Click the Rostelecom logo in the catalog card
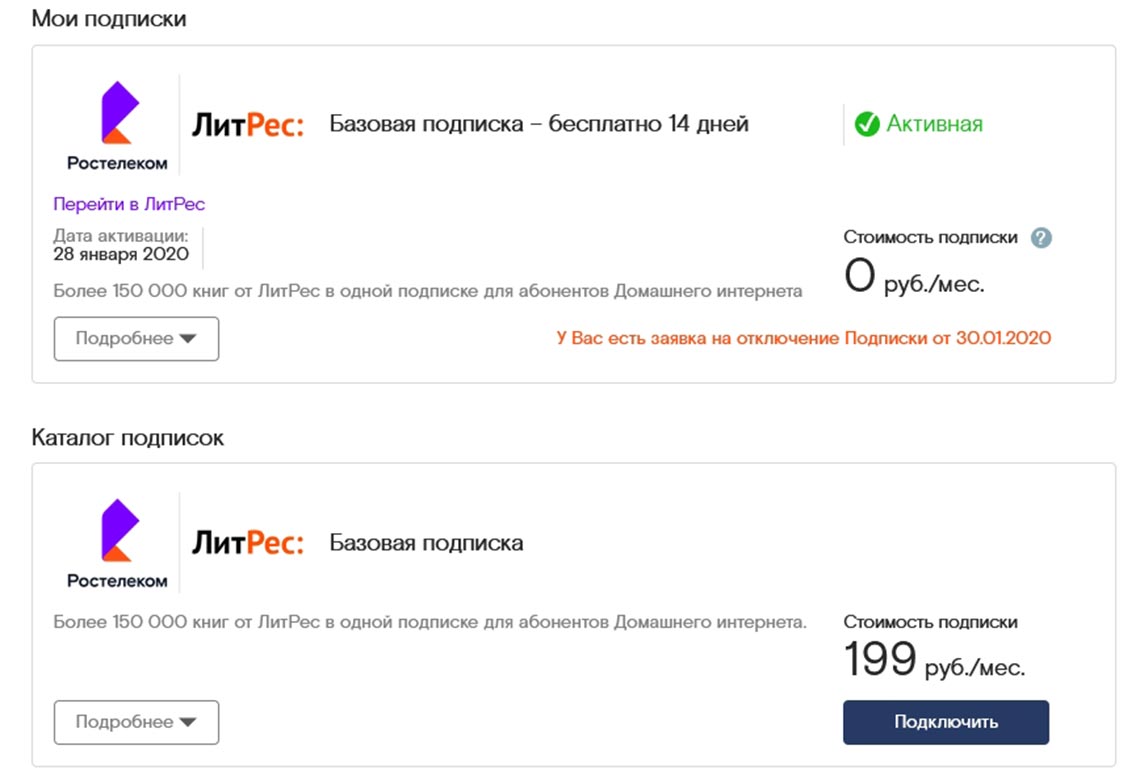This screenshot has height=779, width=1140. [x=117, y=543]
